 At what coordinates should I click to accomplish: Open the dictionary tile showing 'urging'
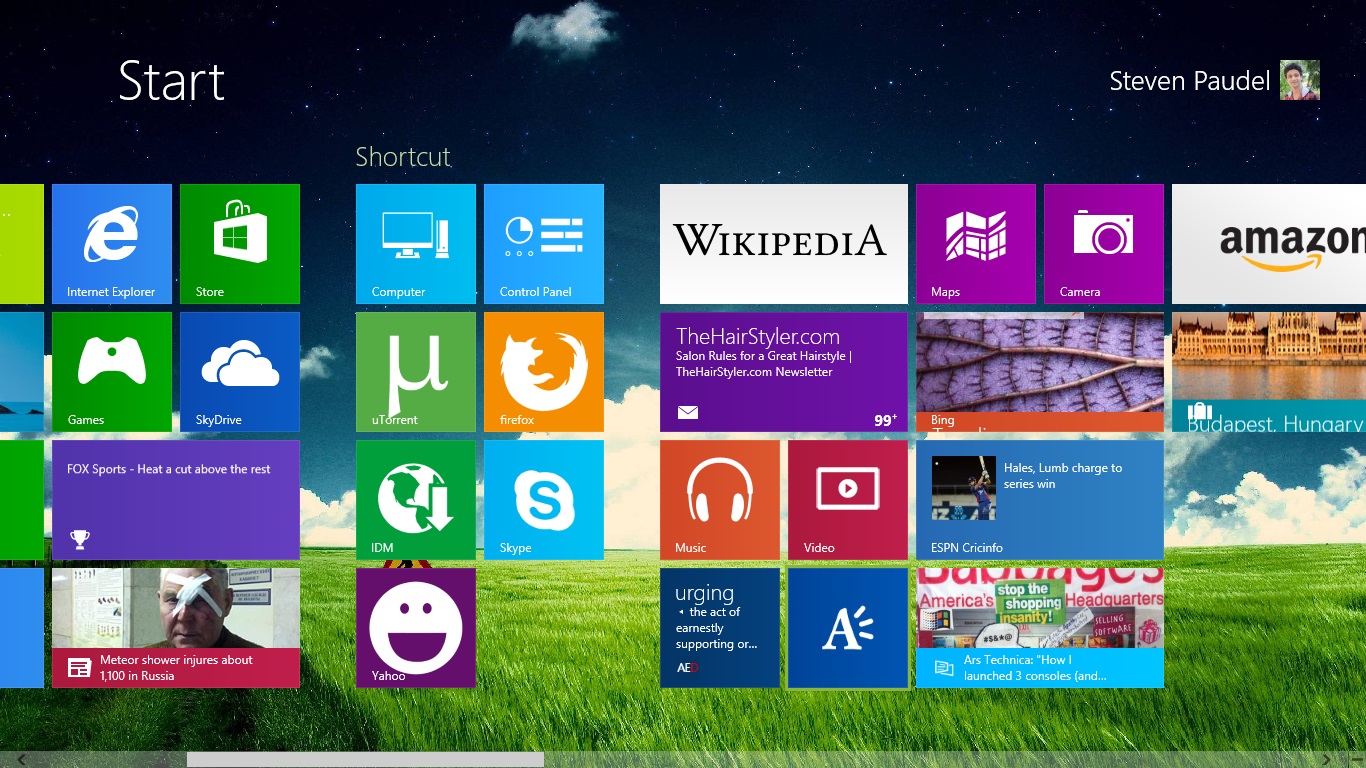(x=720, y=628)
